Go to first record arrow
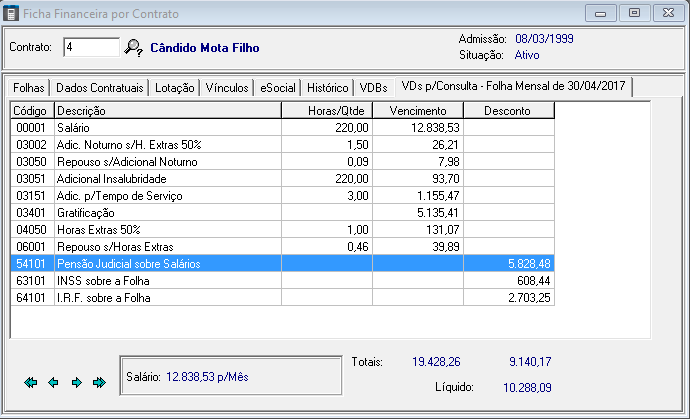Viewport: 690px width, 419px height. pos(30,382)
